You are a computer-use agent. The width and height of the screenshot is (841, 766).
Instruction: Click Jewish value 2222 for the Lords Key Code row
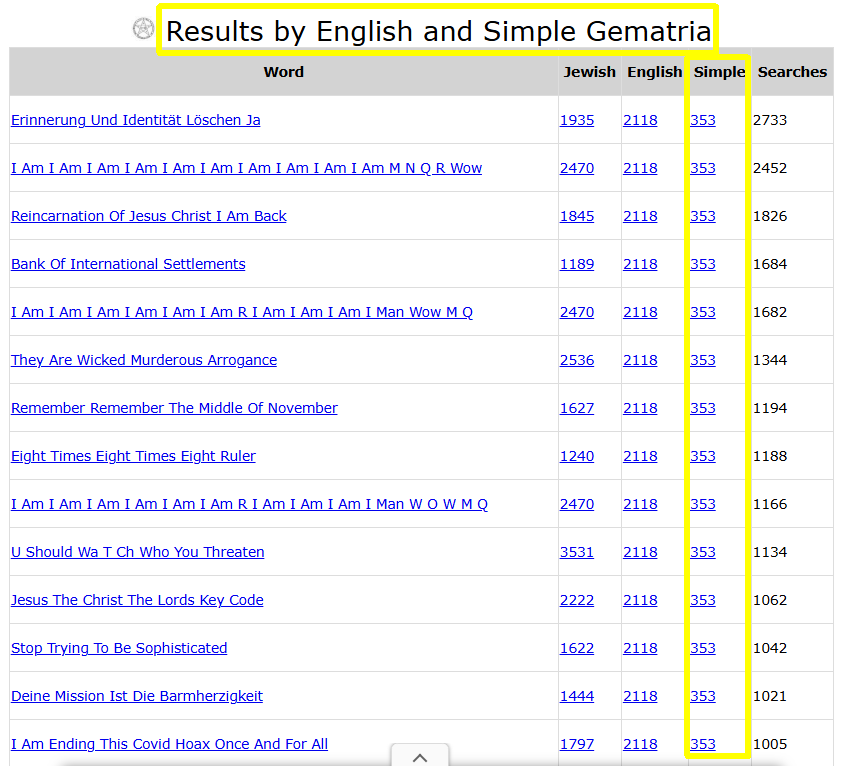(577, 600)
